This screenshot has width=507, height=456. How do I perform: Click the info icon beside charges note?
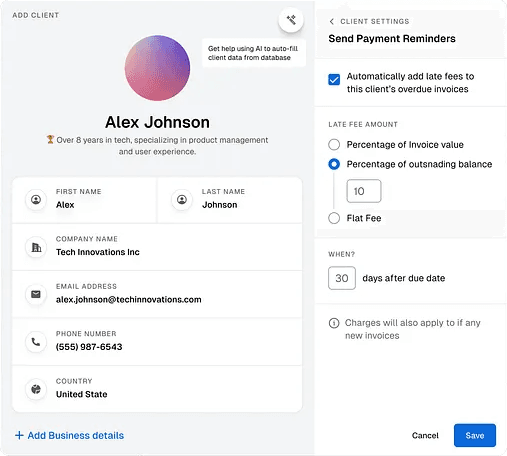pyautogui.click(x=334, y=323)
